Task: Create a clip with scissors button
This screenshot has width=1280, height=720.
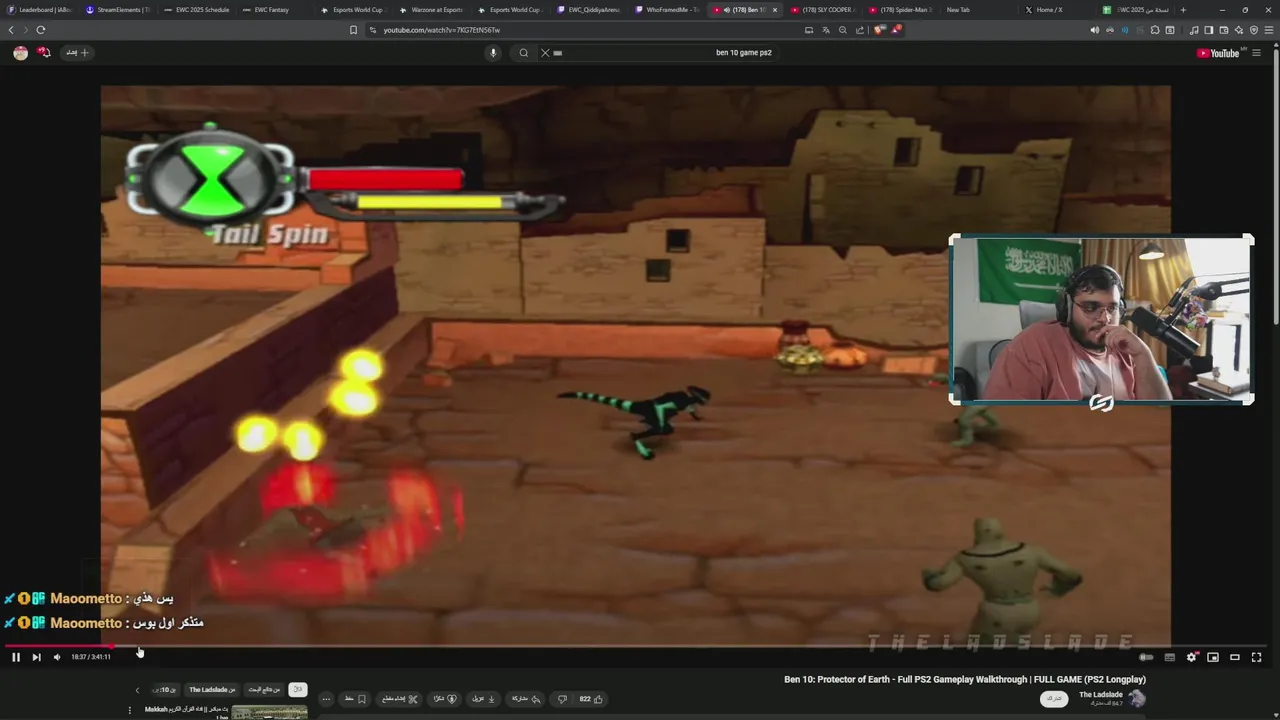Action: pyautogui.click(x=400, y=699)
